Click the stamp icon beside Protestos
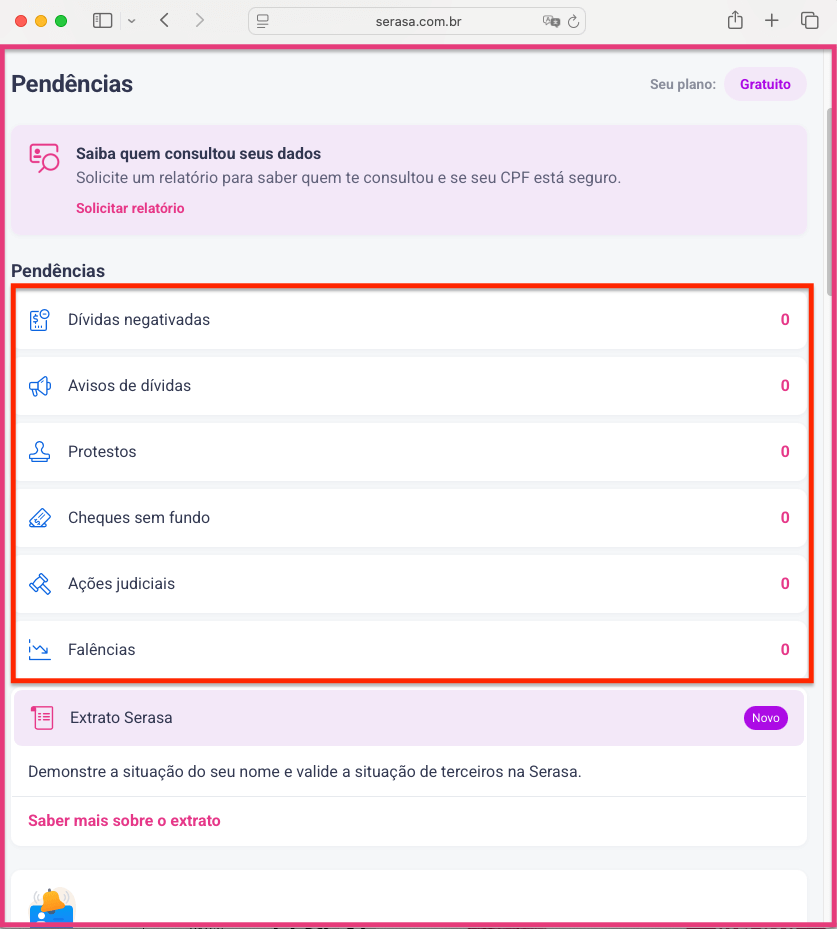 point(40,452)
